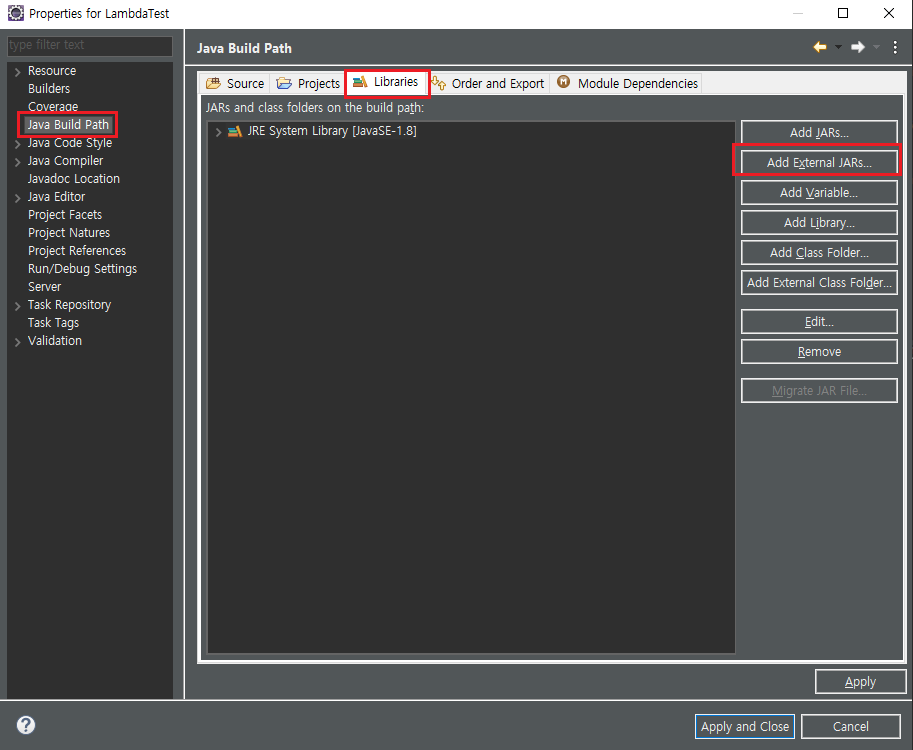Select Task Tags in the tree
The width and height of the screenshot is (913, 750).
tap(53, 323)
